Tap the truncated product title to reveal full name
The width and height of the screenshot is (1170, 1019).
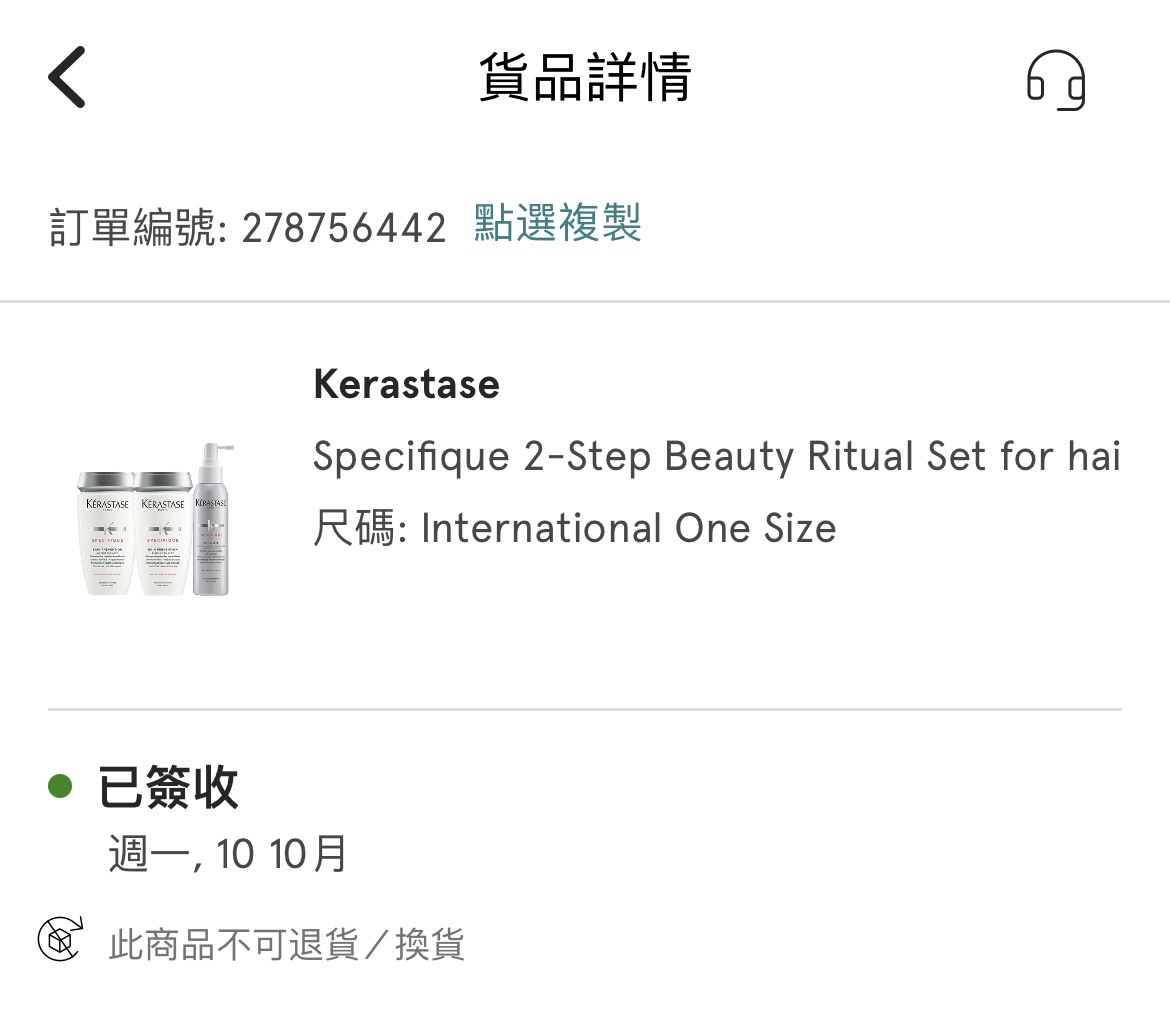(715, 456)
